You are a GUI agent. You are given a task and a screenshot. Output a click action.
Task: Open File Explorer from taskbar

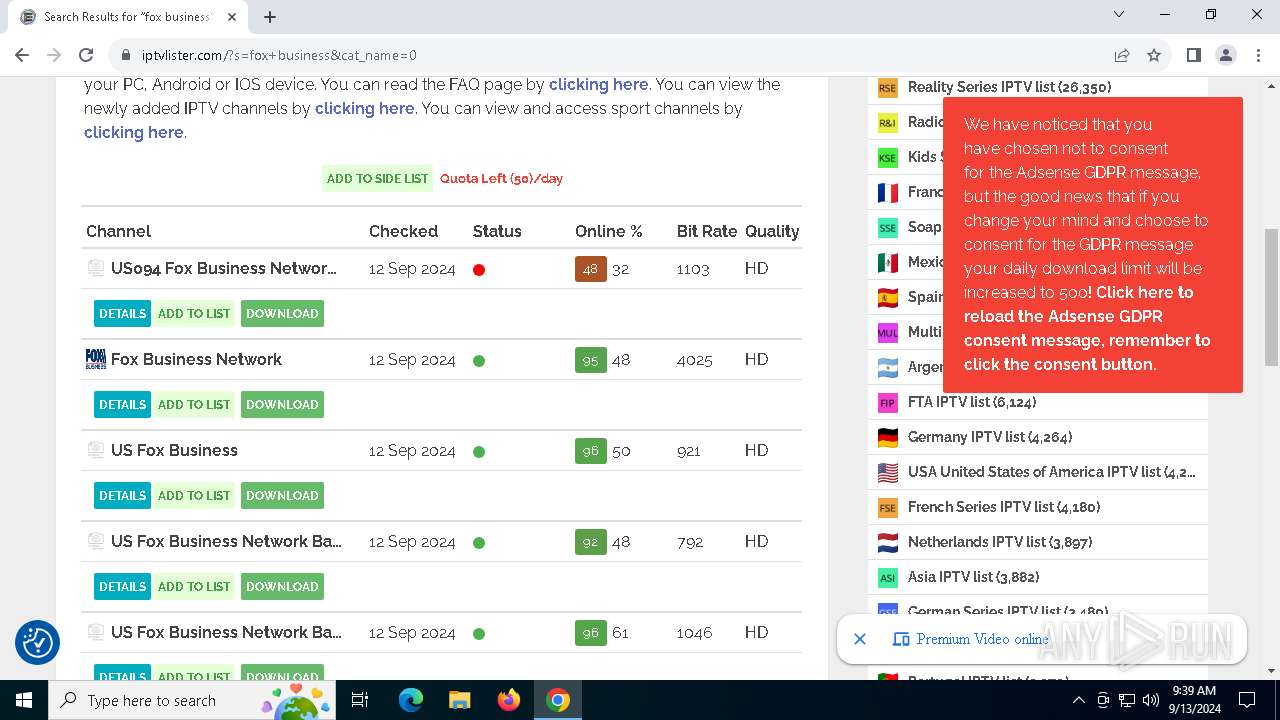coord(460,700)
